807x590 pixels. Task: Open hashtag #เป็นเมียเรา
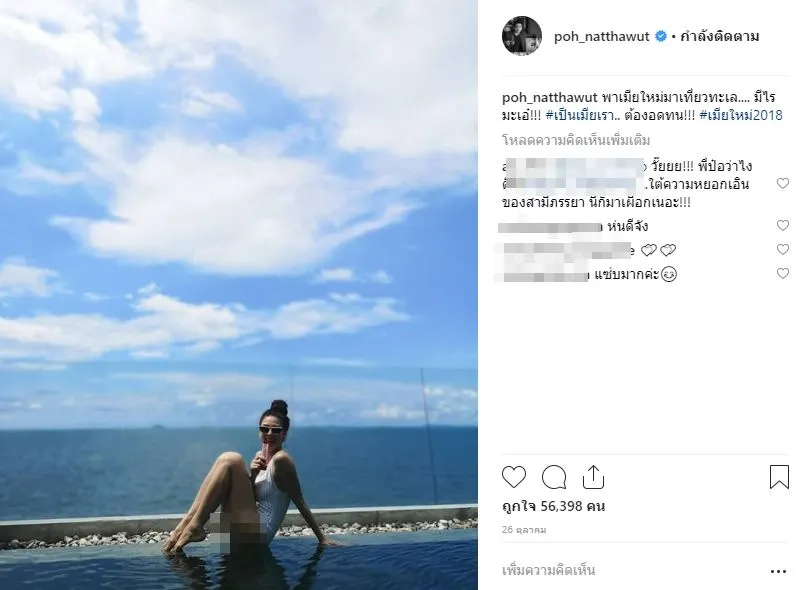tap(580, 115)
